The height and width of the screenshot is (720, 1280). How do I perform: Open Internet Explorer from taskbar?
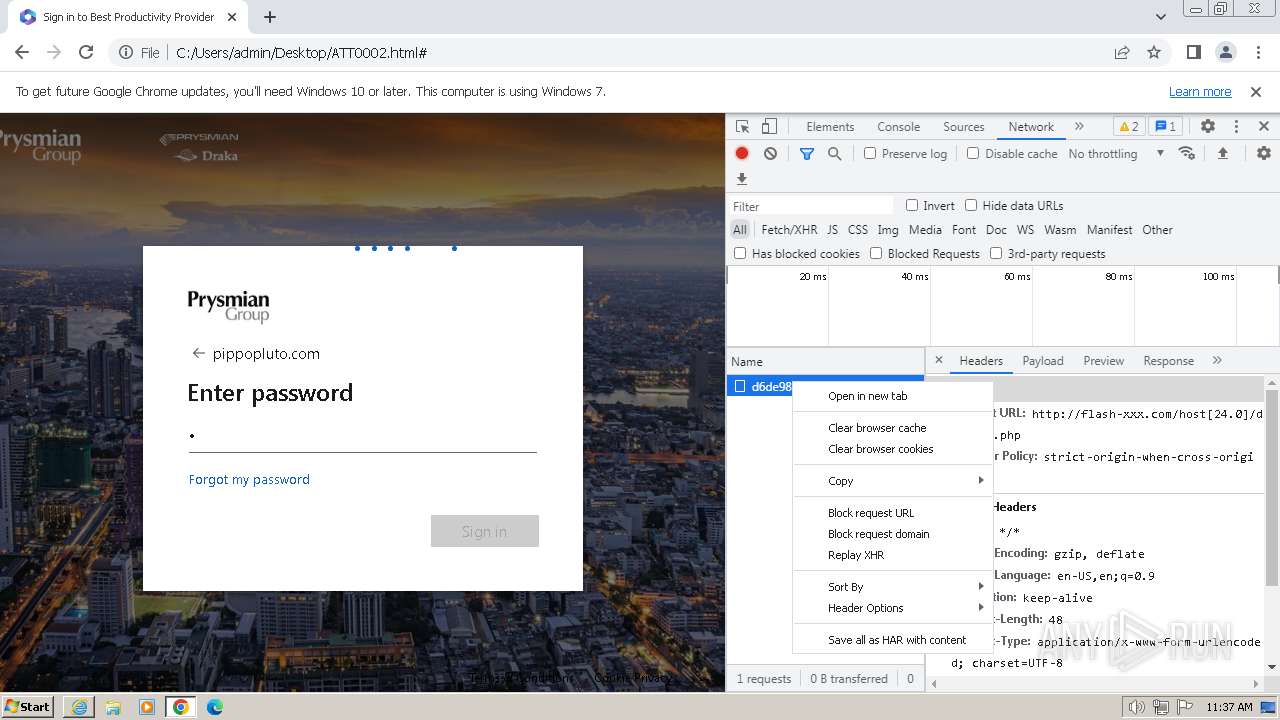click(78, 707)
